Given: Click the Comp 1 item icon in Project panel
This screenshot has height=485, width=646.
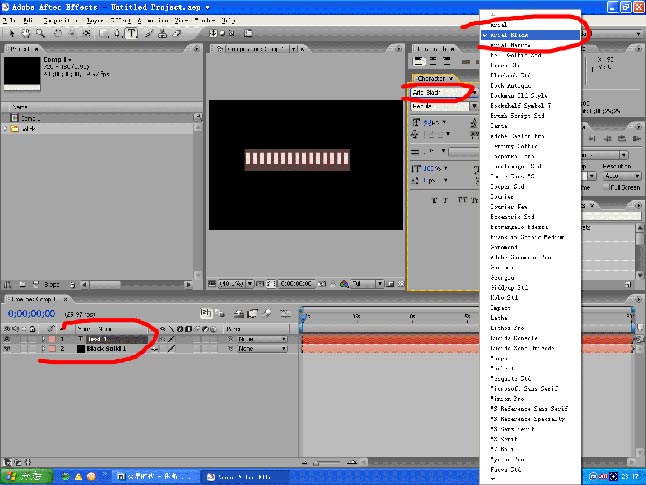Looking at the screenshot, I should tap(15, 118).
